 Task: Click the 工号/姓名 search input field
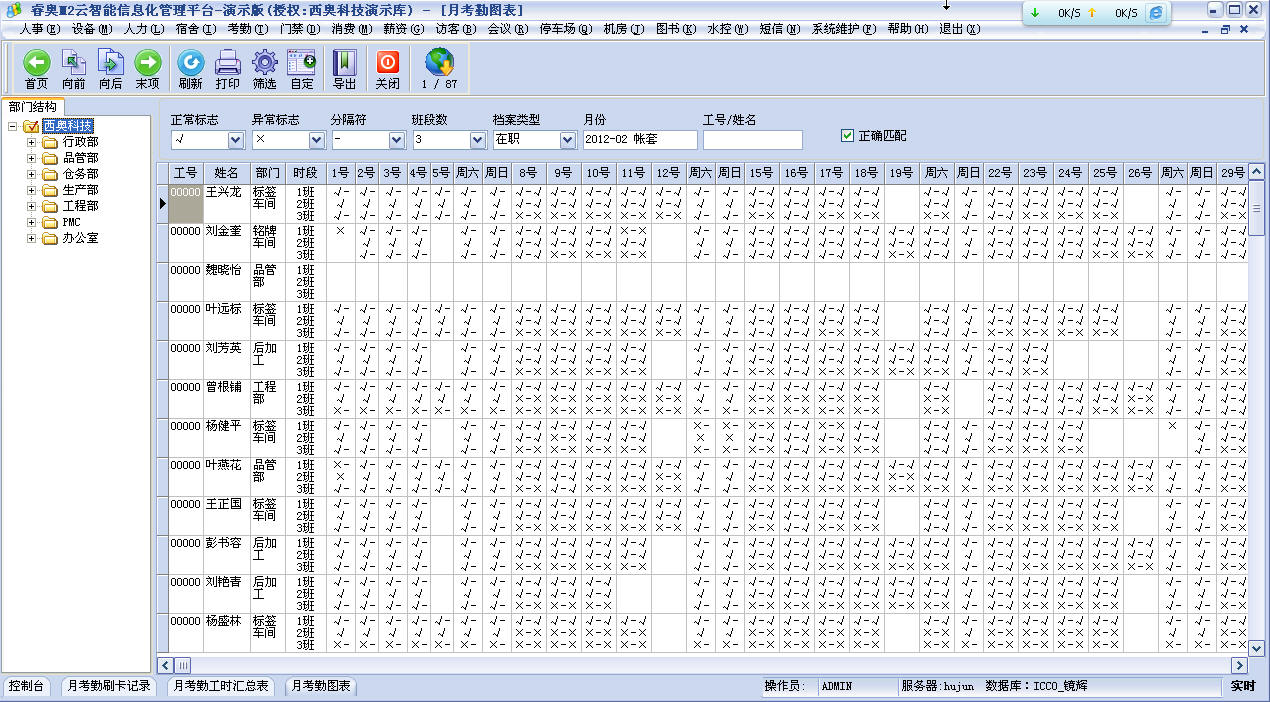(752, 140)
